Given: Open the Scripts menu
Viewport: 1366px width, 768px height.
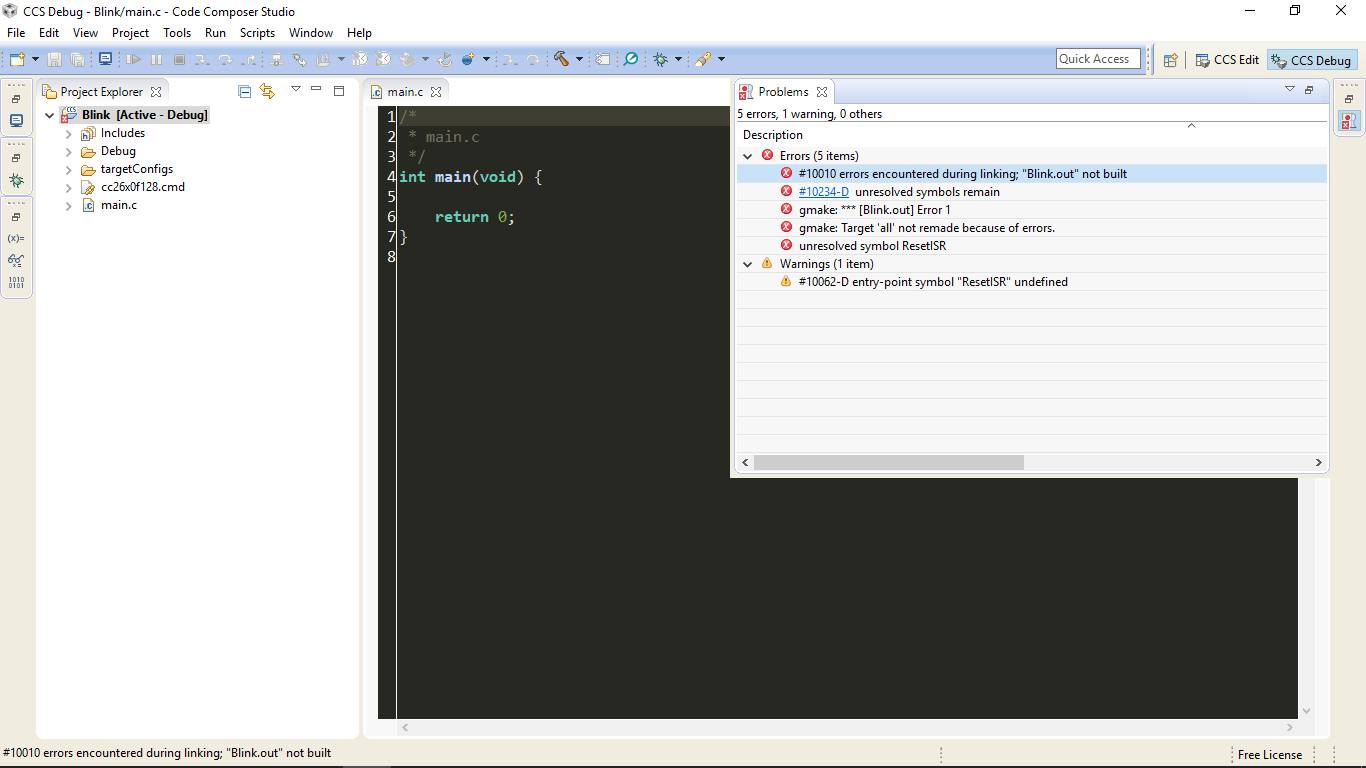Looking at the screenshot, I should (257, 33).
